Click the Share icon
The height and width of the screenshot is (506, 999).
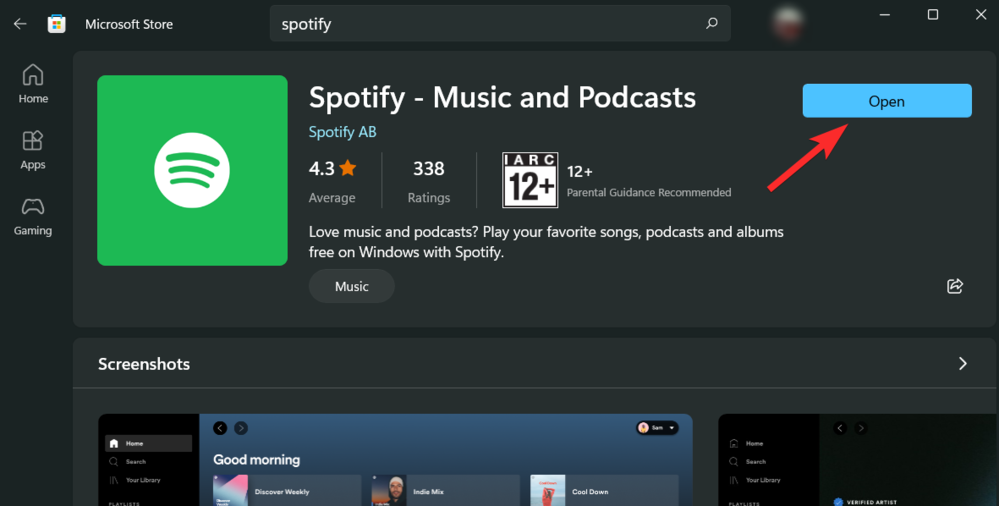954,286
